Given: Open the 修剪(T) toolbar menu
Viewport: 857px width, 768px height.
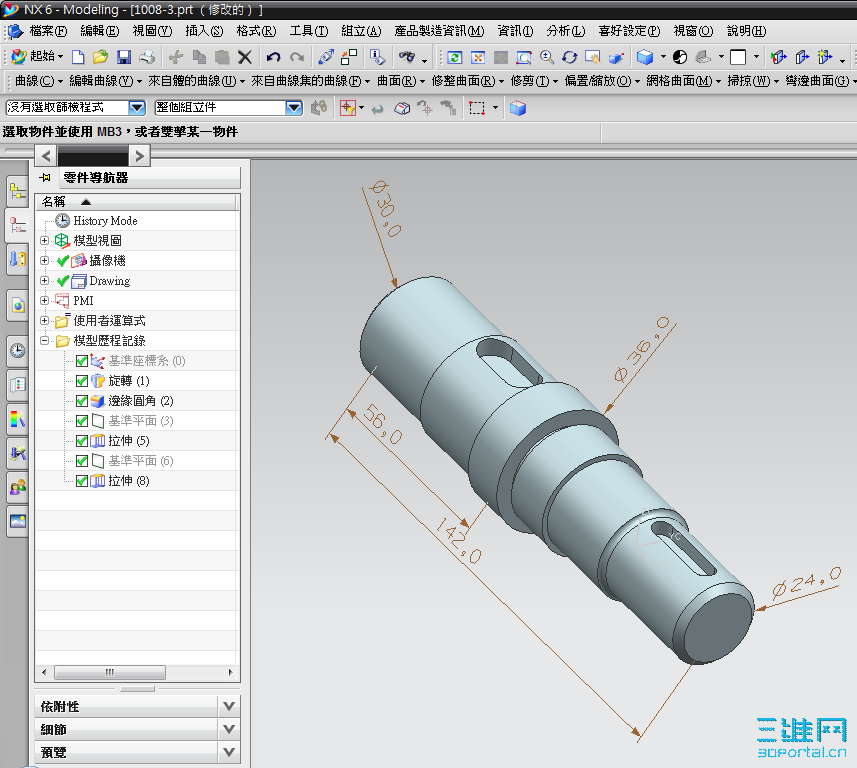Looking at the screenshot, I should (x=535, y=81).
